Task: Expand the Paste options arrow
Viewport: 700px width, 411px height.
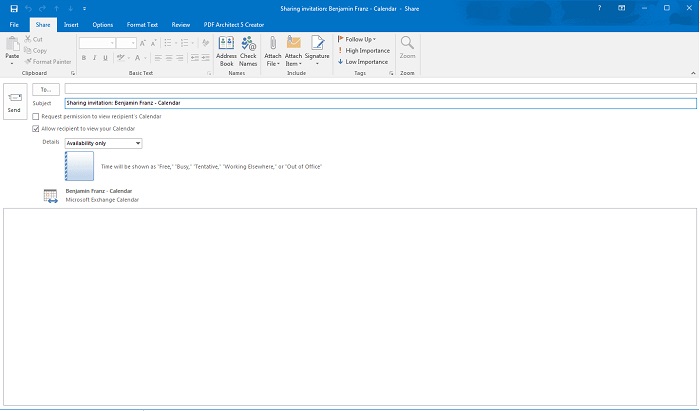Action: click(x=12, y=64)
